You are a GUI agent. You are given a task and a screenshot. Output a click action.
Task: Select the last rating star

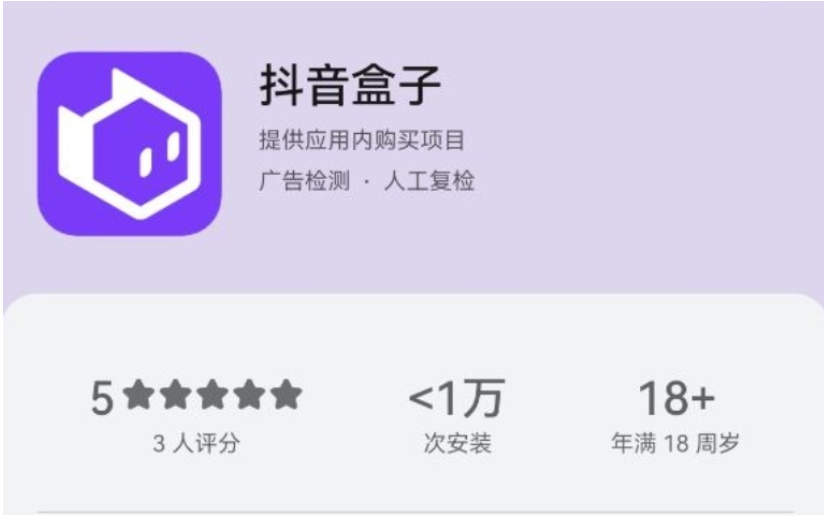[x=286, y=395]
